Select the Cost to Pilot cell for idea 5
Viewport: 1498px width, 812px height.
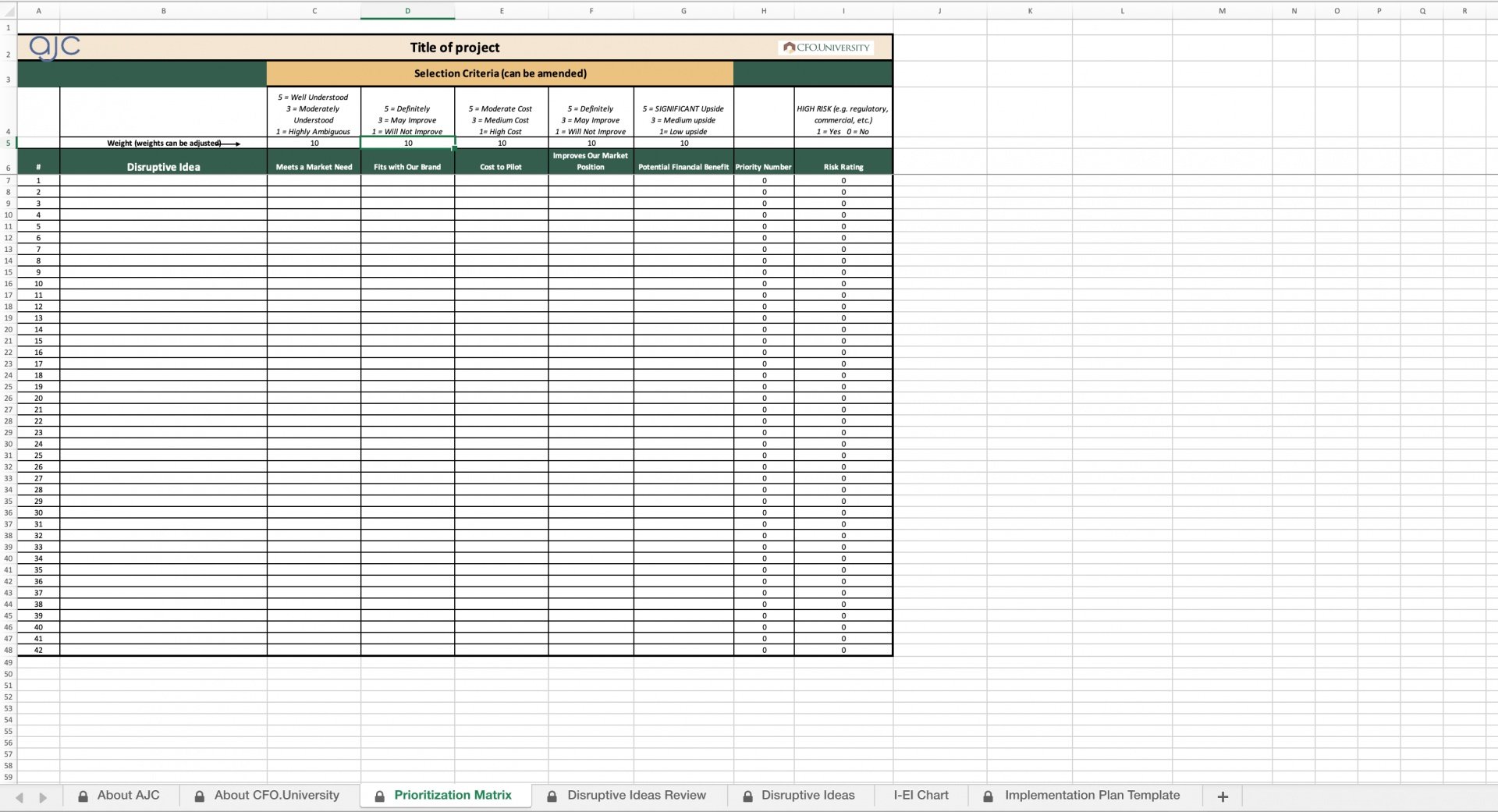pos(502,226)
